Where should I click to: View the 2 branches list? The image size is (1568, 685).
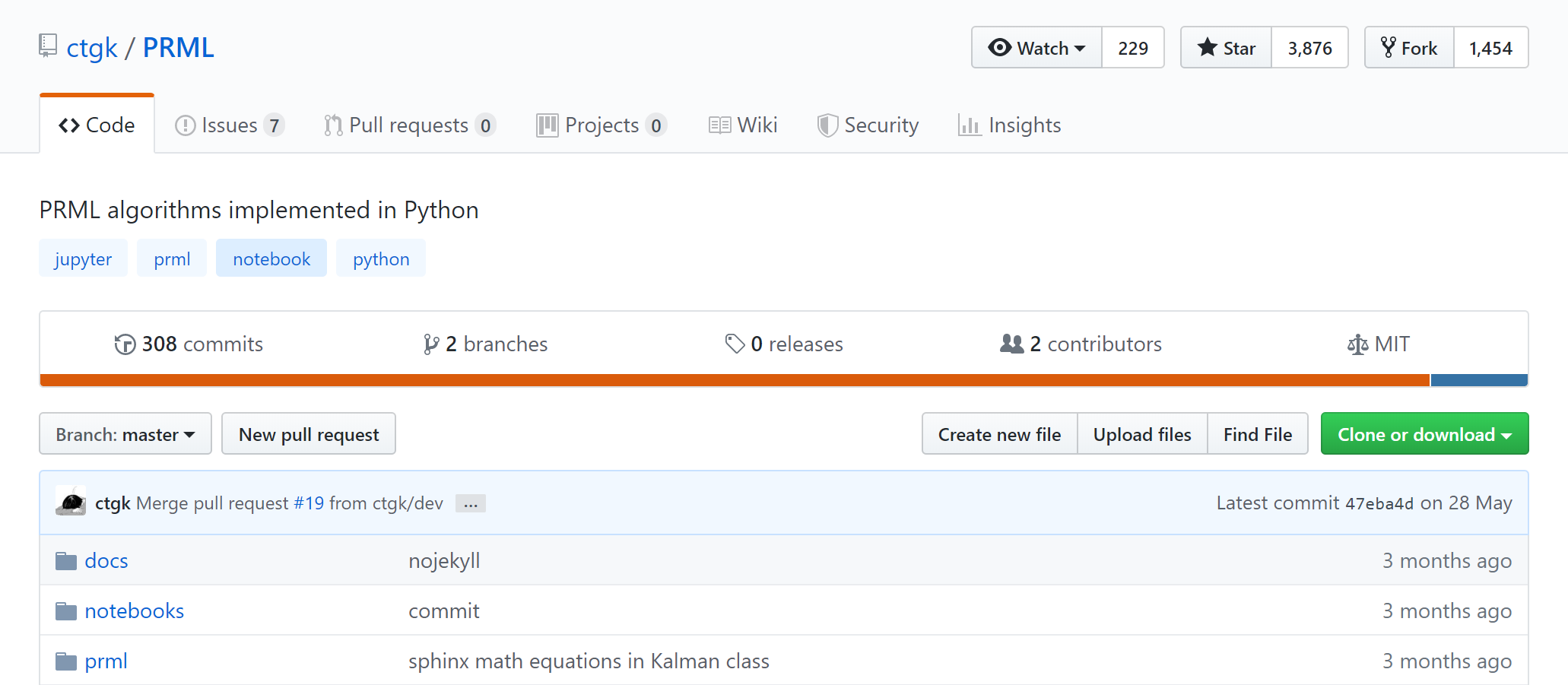point(486,344)
